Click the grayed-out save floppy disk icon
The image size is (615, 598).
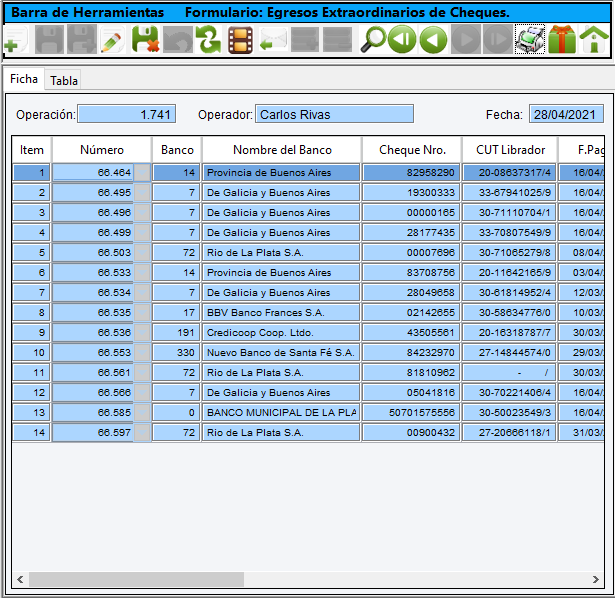pos(49,40)
